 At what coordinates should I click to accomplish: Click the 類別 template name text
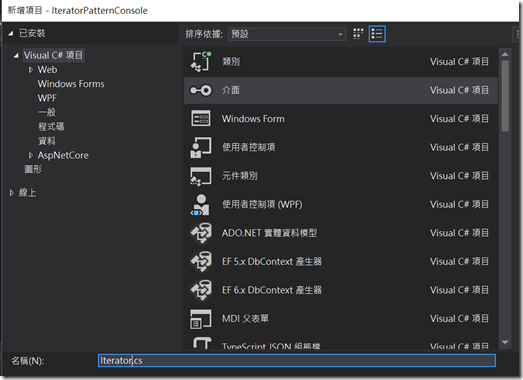tap(231, 62)
